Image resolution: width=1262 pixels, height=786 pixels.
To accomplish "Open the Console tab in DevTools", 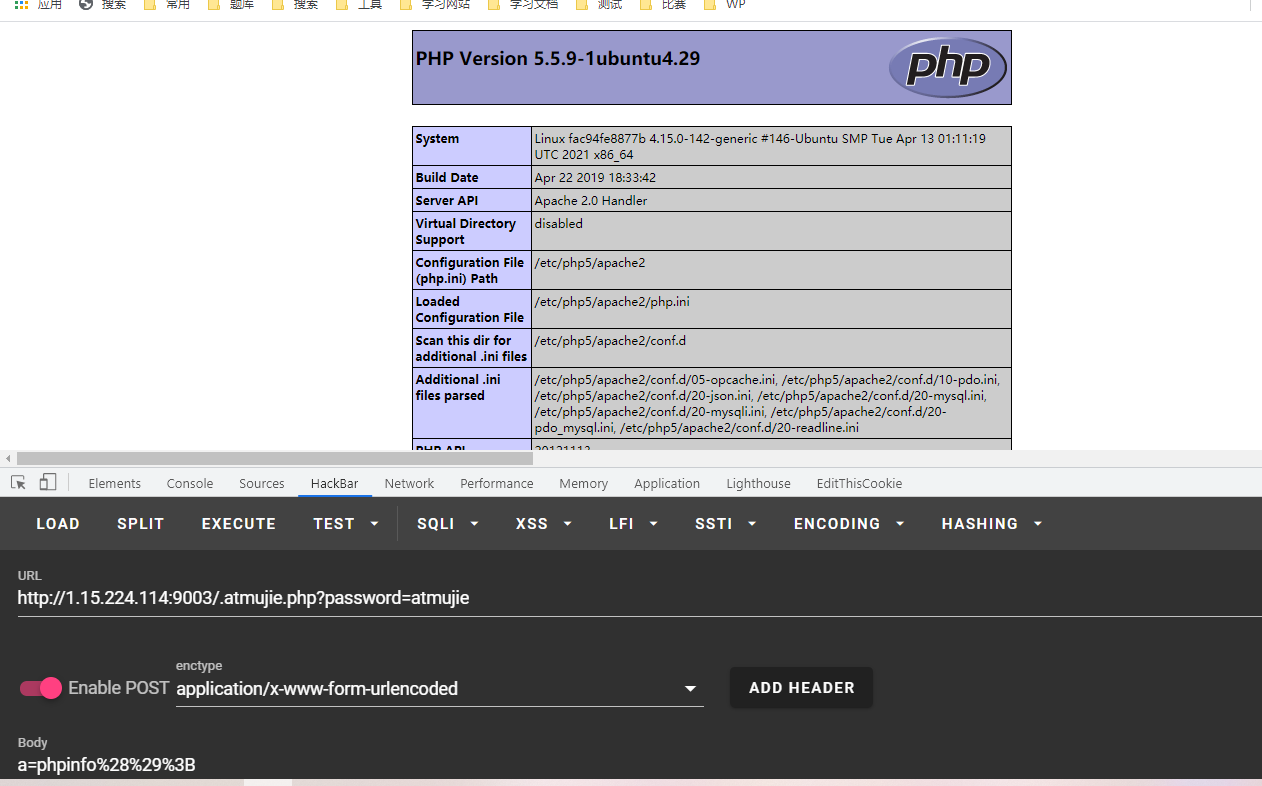I will coord(190,483).
